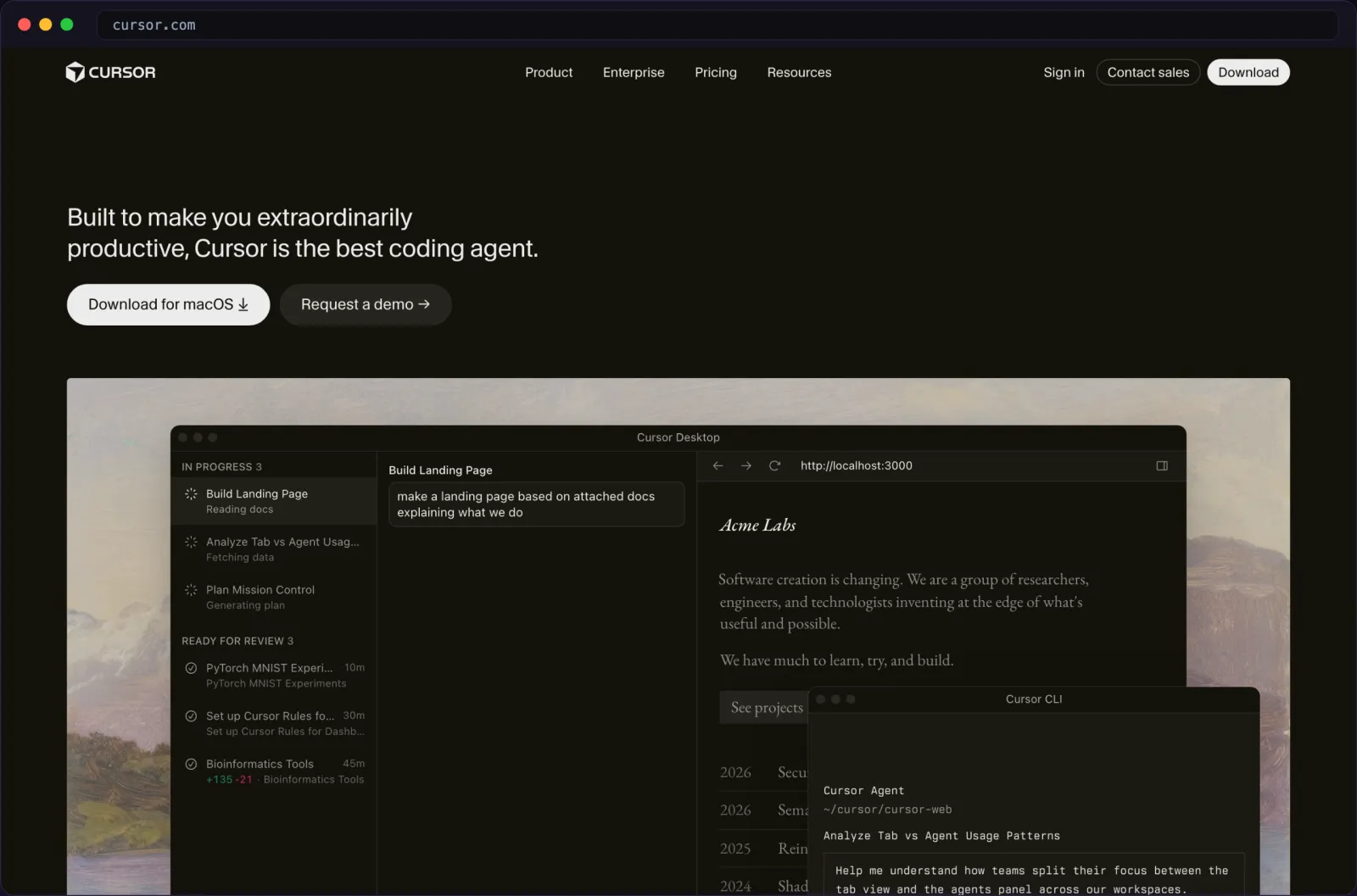The height and width of the screenshot is (896, 1357).
Task: Click the arrow icon in Request a demo
Action: 424,303
